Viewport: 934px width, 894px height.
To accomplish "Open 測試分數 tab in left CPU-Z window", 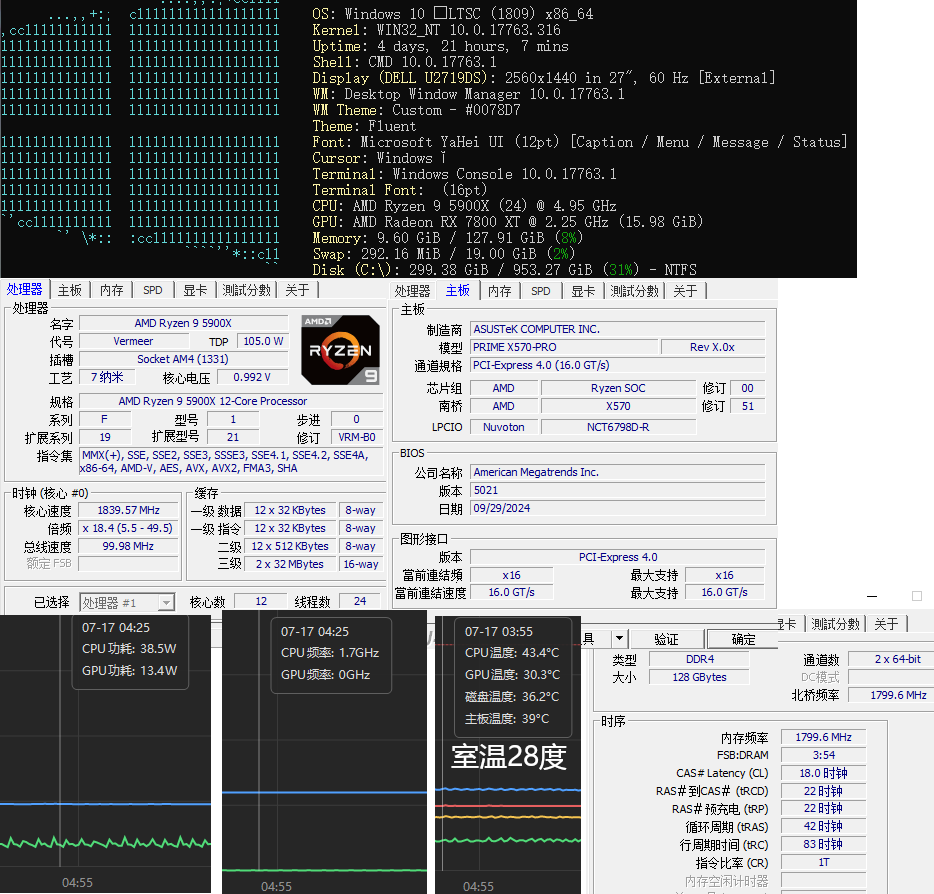I will pos(247,290).
